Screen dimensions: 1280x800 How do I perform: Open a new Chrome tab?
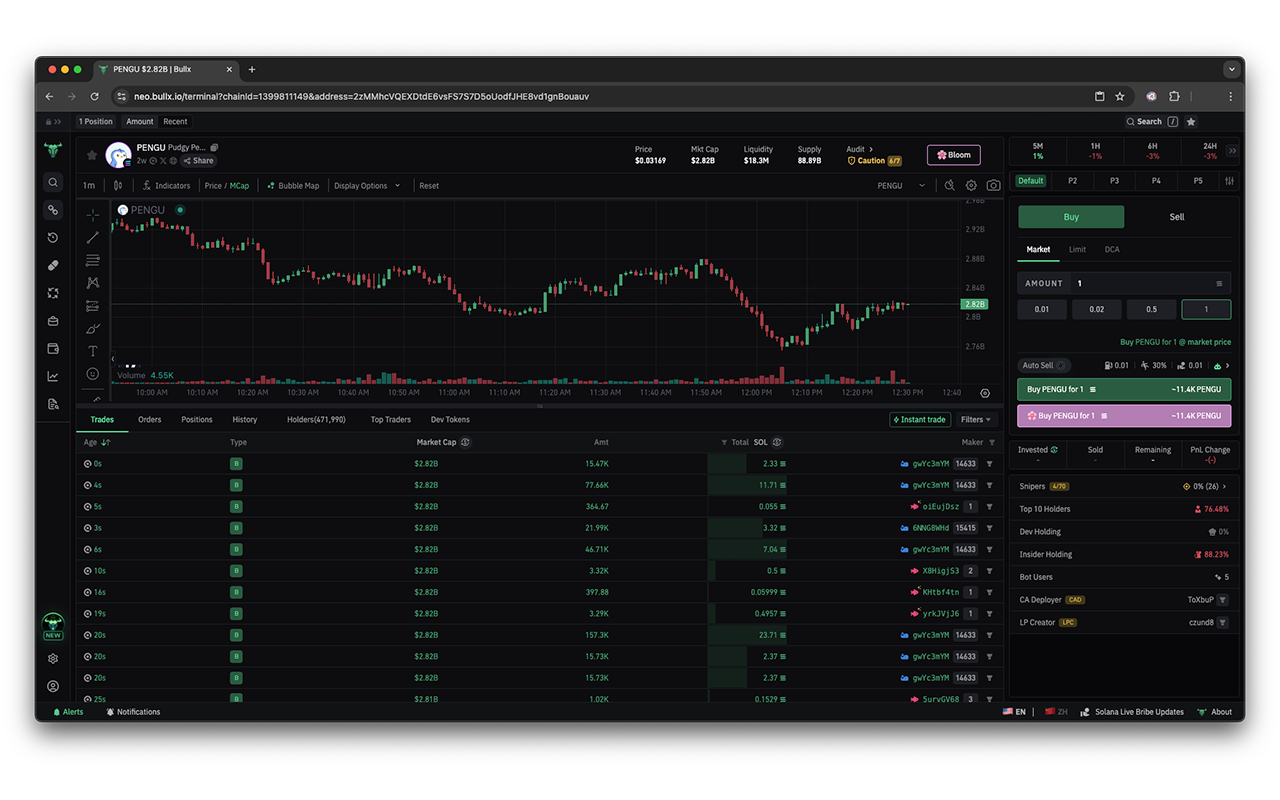coord(252,70)
